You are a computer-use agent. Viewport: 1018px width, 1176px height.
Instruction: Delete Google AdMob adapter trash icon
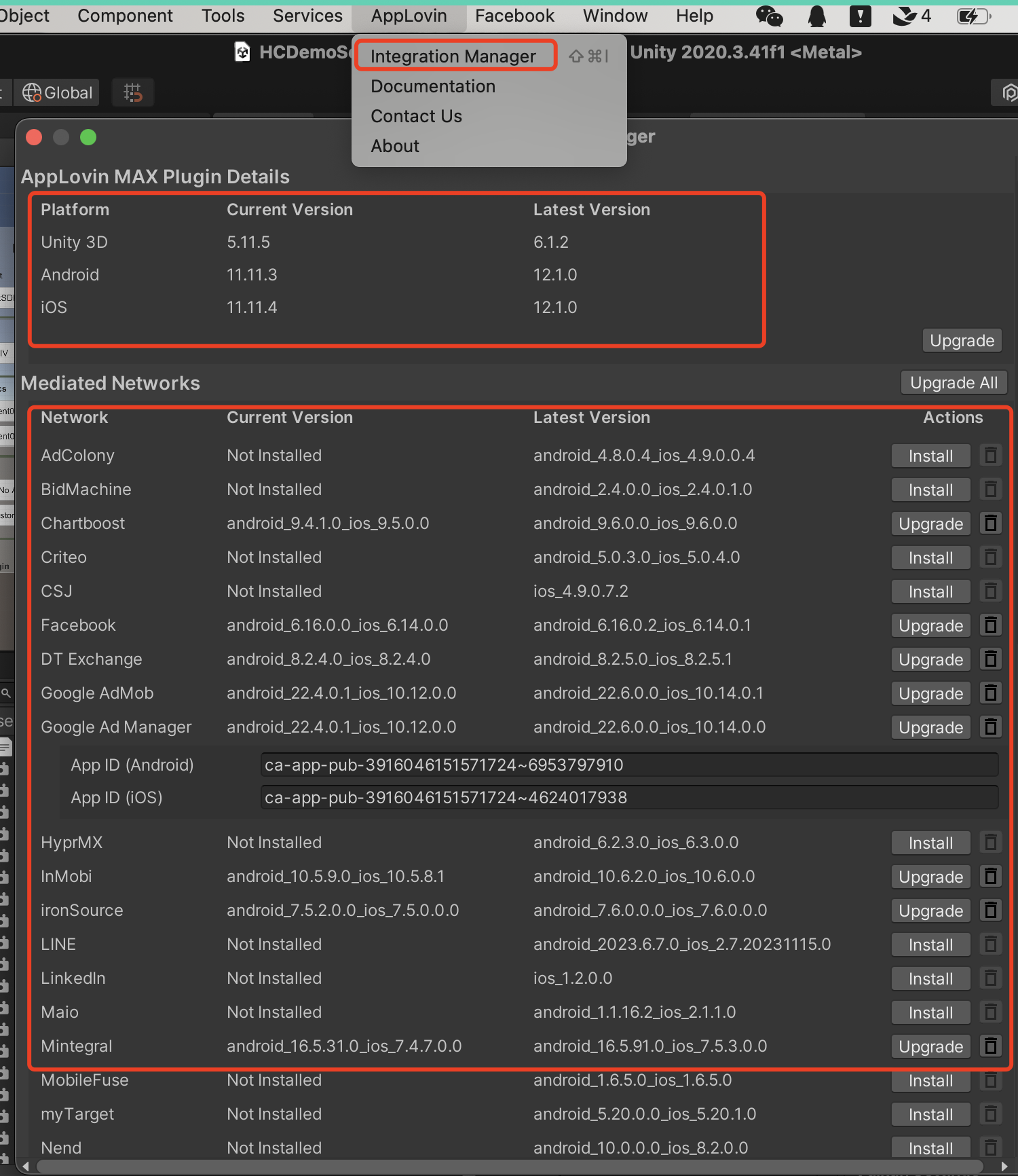(991, 693)
